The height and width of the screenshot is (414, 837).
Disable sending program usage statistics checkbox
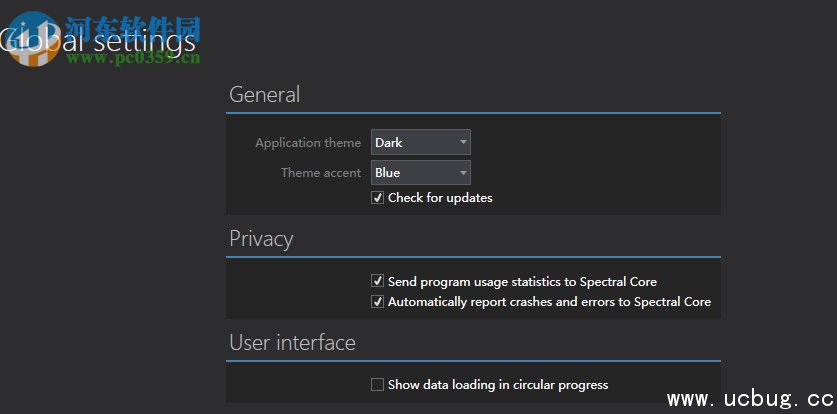pos(378,282)
